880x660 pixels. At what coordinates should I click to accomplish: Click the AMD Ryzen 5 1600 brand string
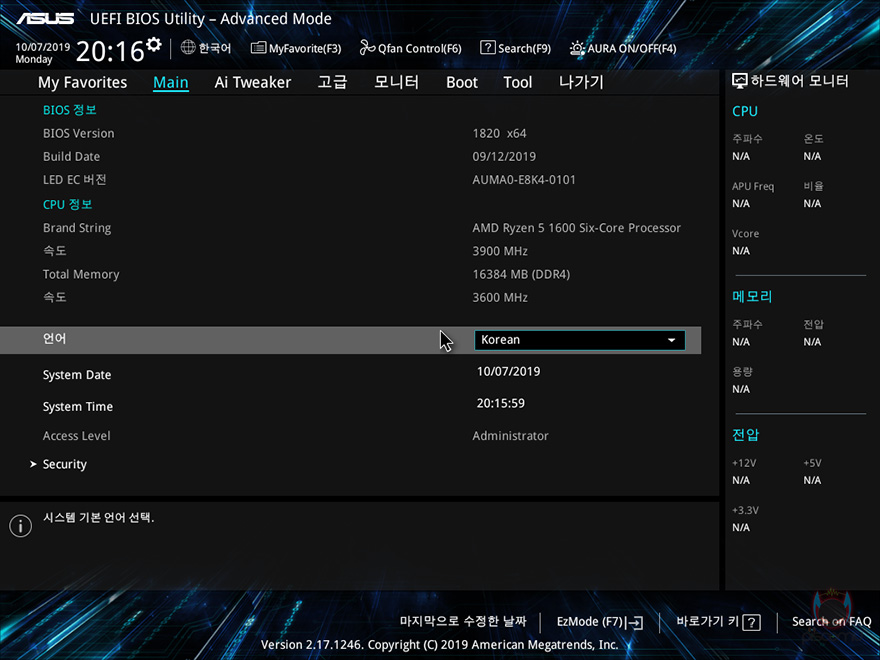click(x=576, y=228)
